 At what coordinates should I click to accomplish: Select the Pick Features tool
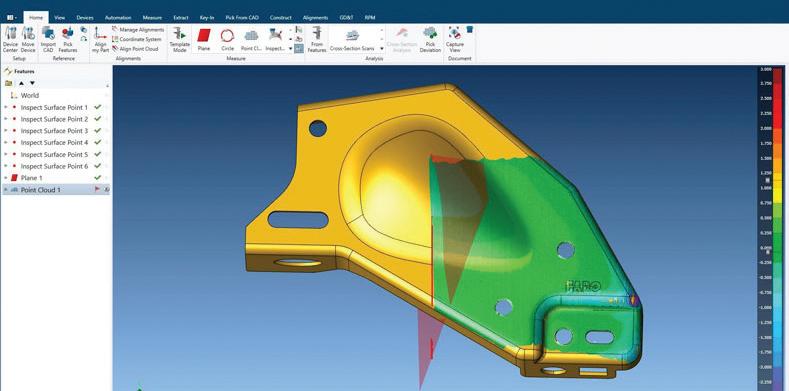pyautogui.click(x=67, y=40)
